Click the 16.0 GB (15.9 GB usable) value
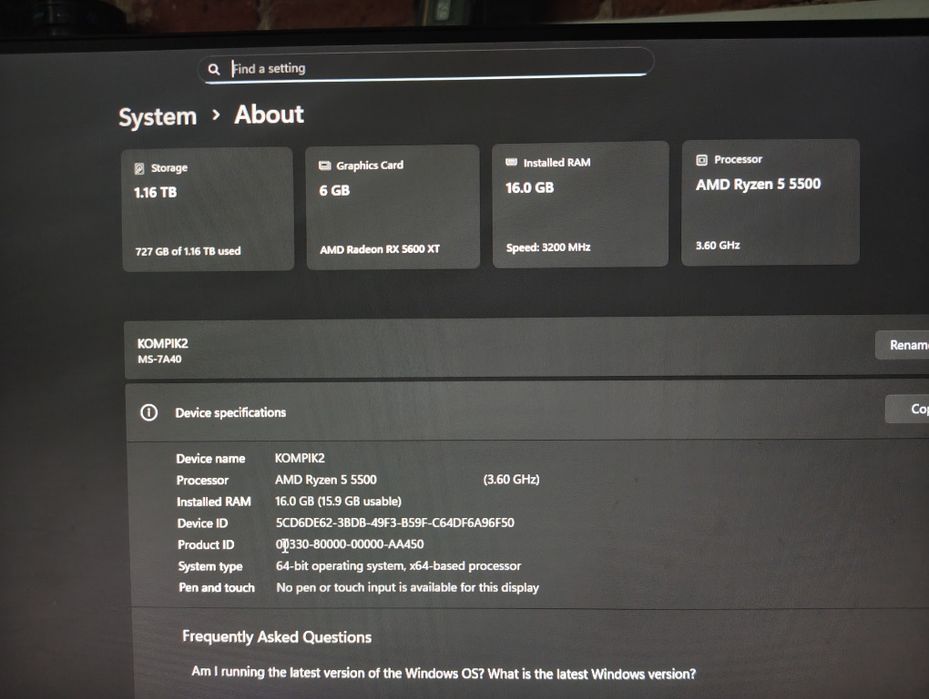929x699 pixels. [x=338, y=501]
